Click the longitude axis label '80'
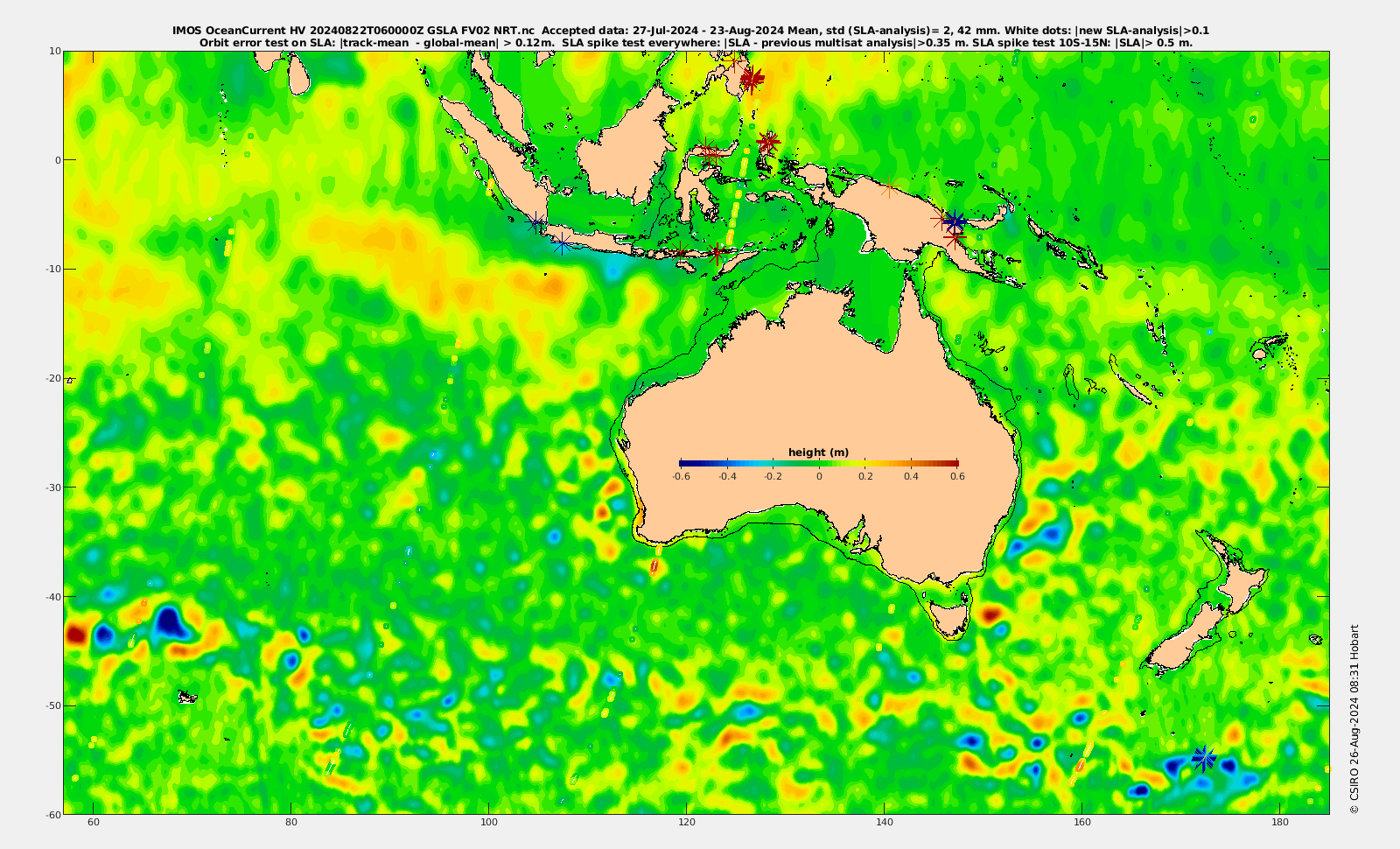 coord(291,823)
